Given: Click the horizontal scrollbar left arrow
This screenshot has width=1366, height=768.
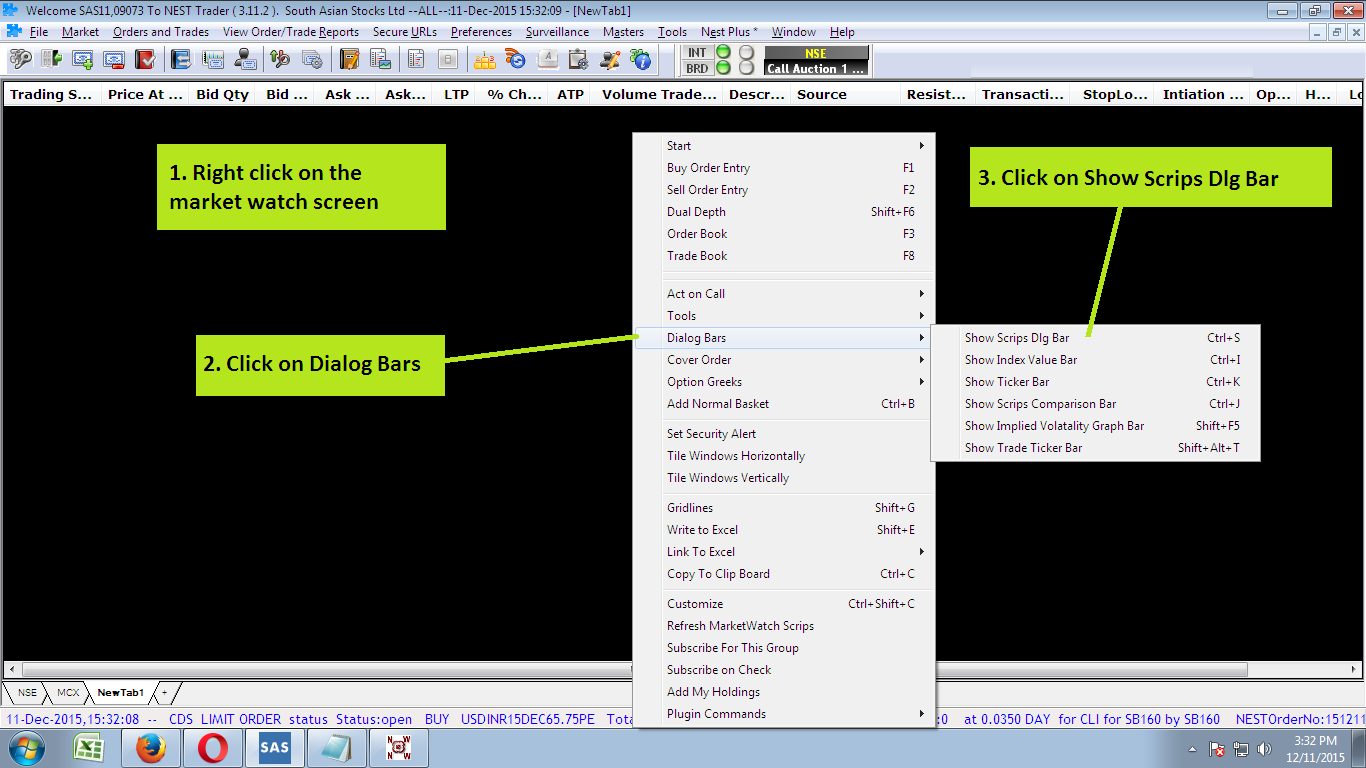Looking at the screenshot, I should pos(11,669).
